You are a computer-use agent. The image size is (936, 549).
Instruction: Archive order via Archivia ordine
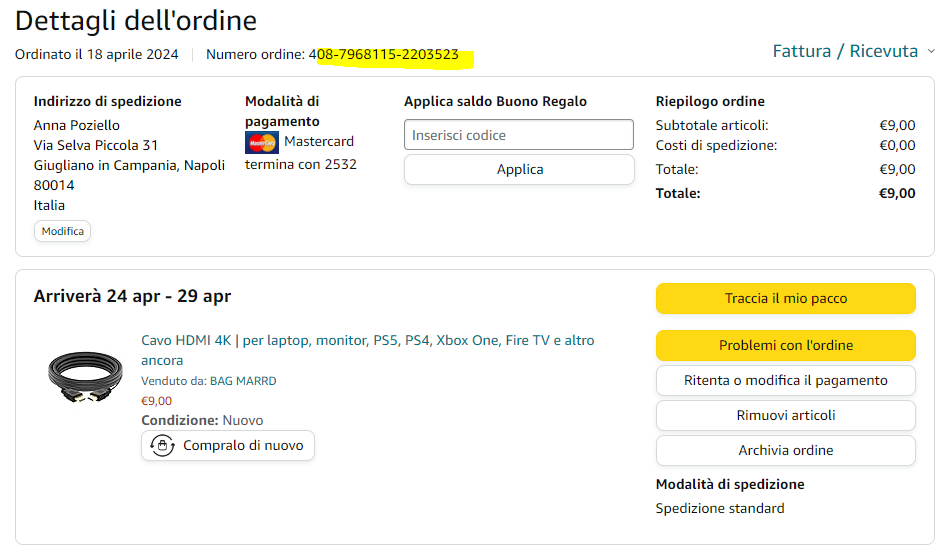click(785, 450)
